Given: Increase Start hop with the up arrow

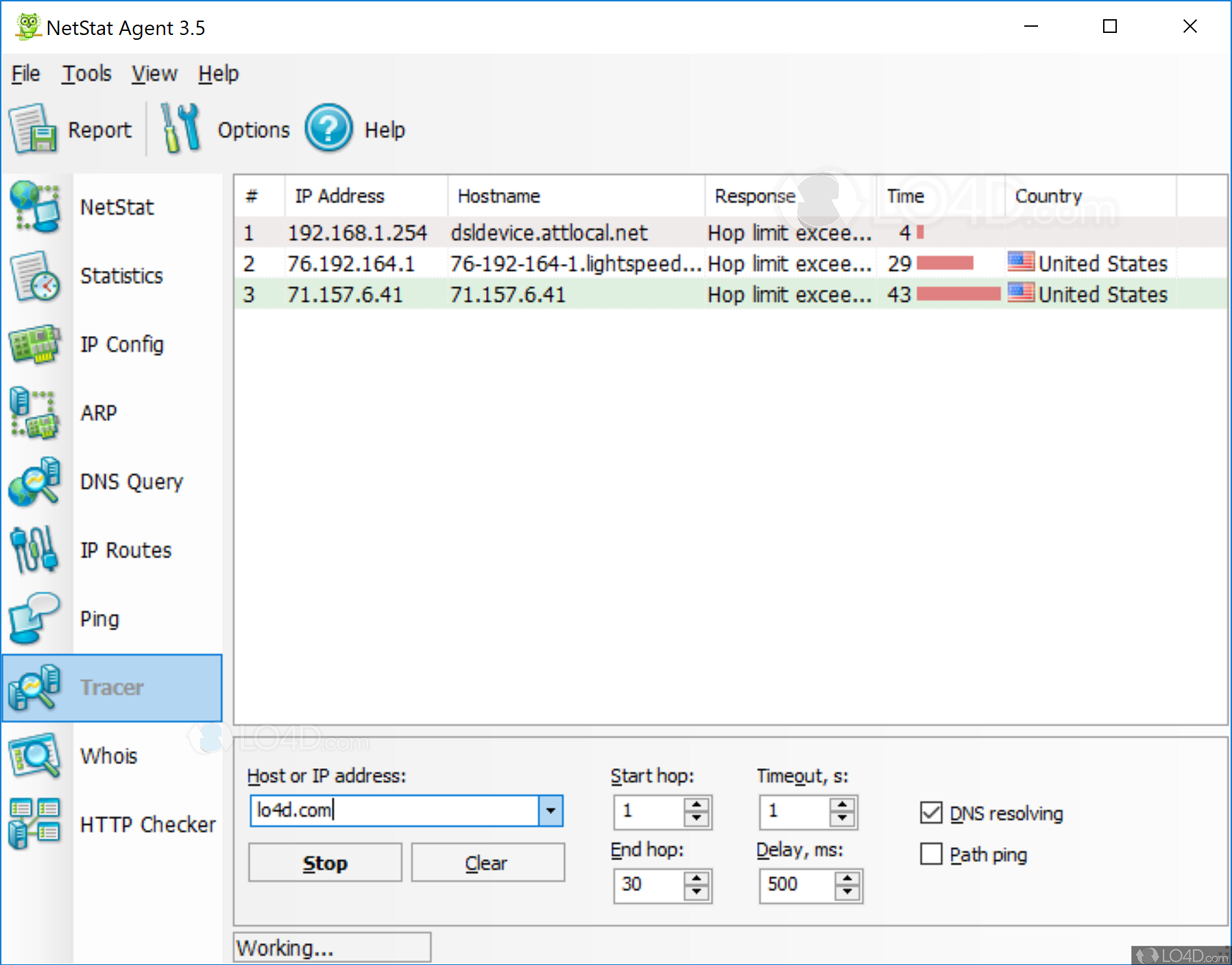Looking at the screenshot, I should [x=695, y=804].
